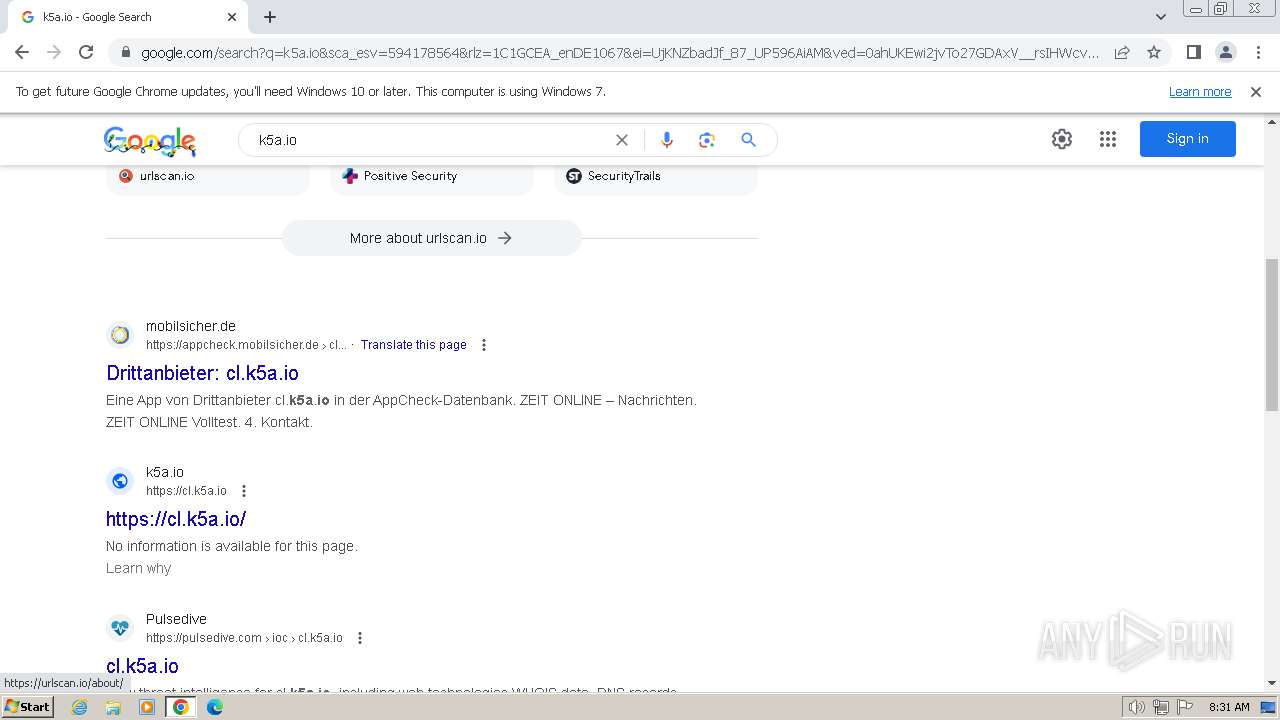Click the k5a.io globe favicon
The height and width of the screenshot is (720, 1280).
click(120, 481)
